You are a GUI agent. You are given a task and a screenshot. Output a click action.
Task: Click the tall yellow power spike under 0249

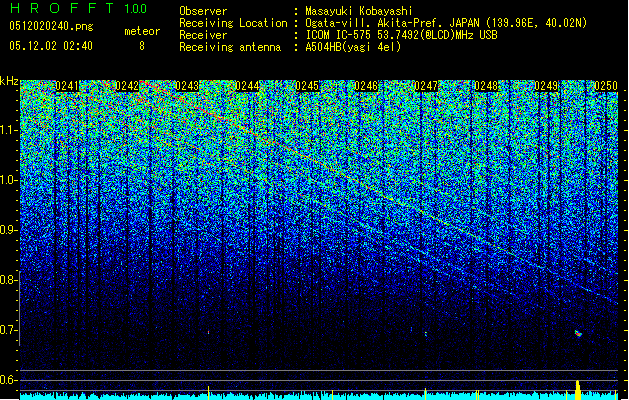tap(578, 390)
